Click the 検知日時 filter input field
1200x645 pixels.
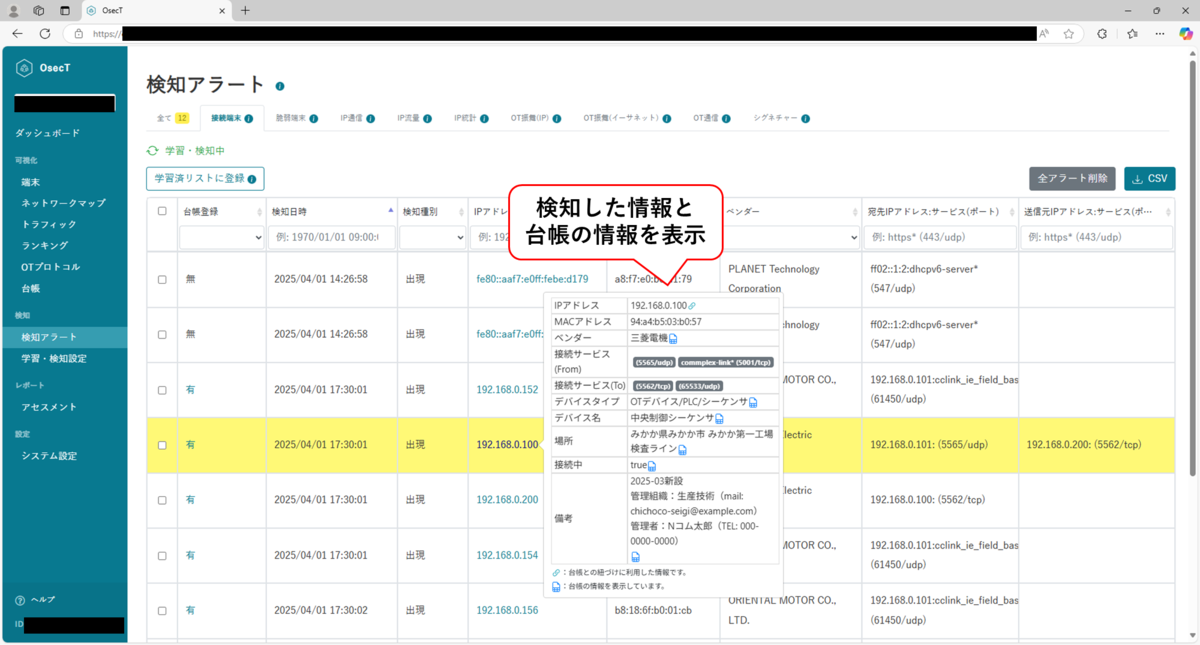[332, 237]
